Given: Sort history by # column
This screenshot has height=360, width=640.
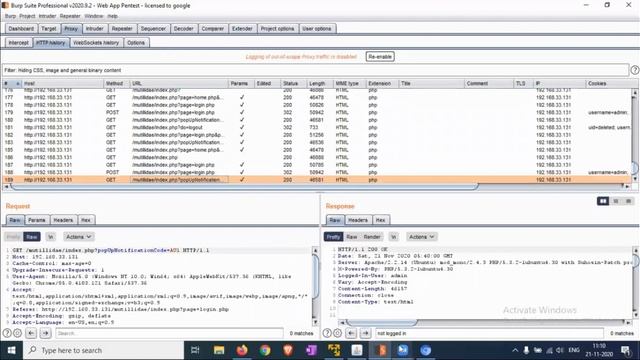Looking at the screenshot, I should click(11, 83).
